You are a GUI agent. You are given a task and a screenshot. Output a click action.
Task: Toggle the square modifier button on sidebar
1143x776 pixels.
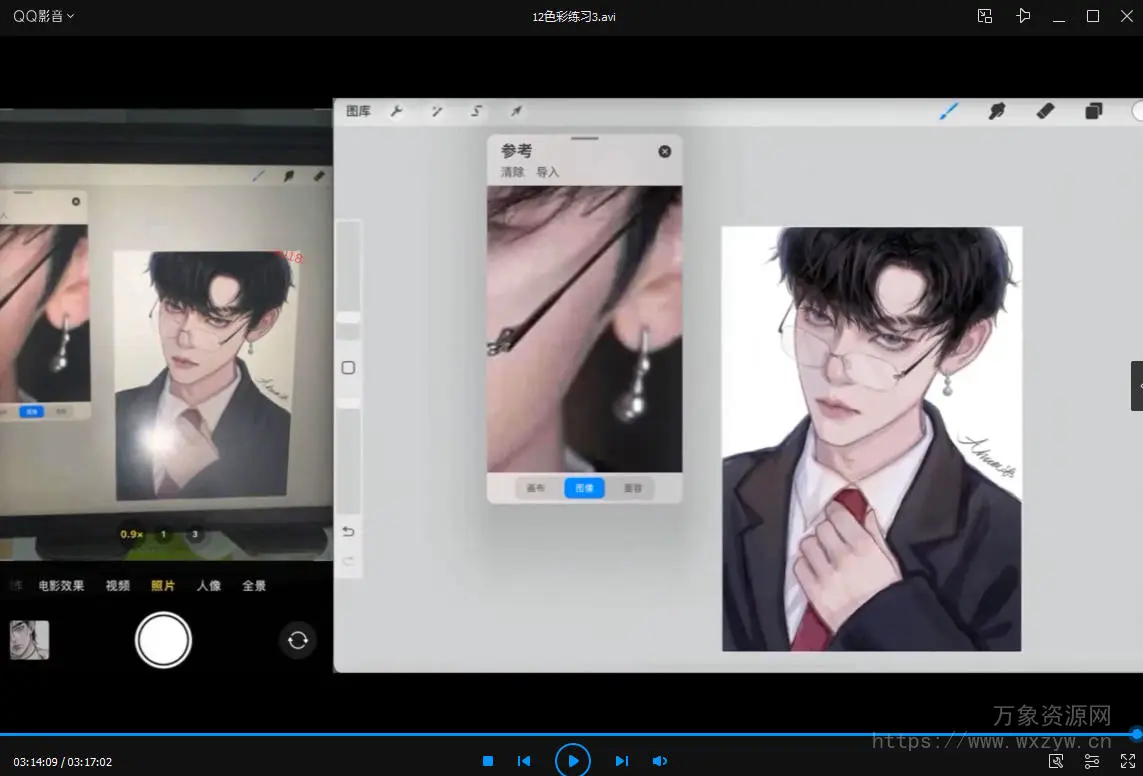[x=348, y=368]
